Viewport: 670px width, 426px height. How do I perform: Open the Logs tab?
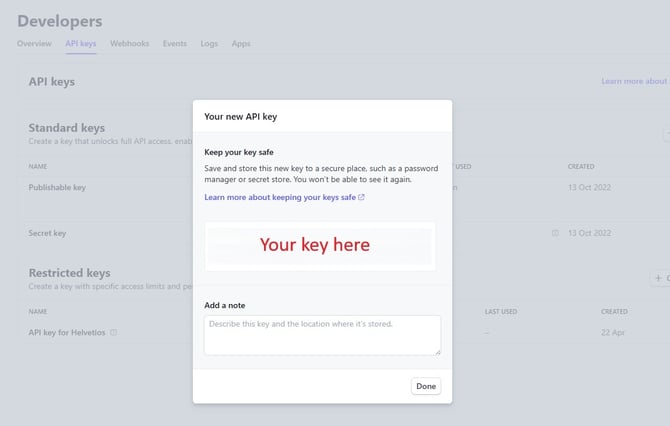209,44
